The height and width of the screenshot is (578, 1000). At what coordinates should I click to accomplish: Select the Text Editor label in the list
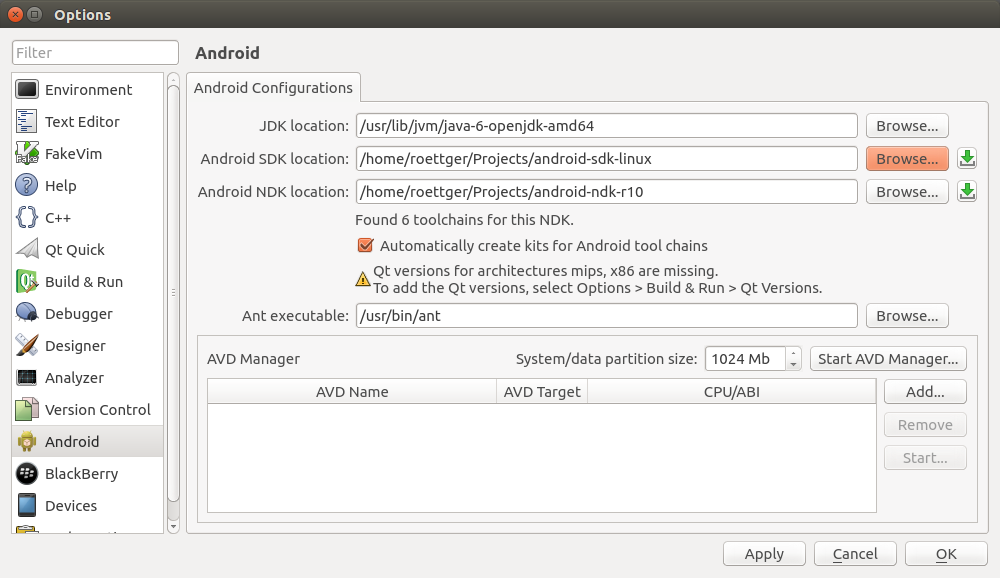coord(82,122)
